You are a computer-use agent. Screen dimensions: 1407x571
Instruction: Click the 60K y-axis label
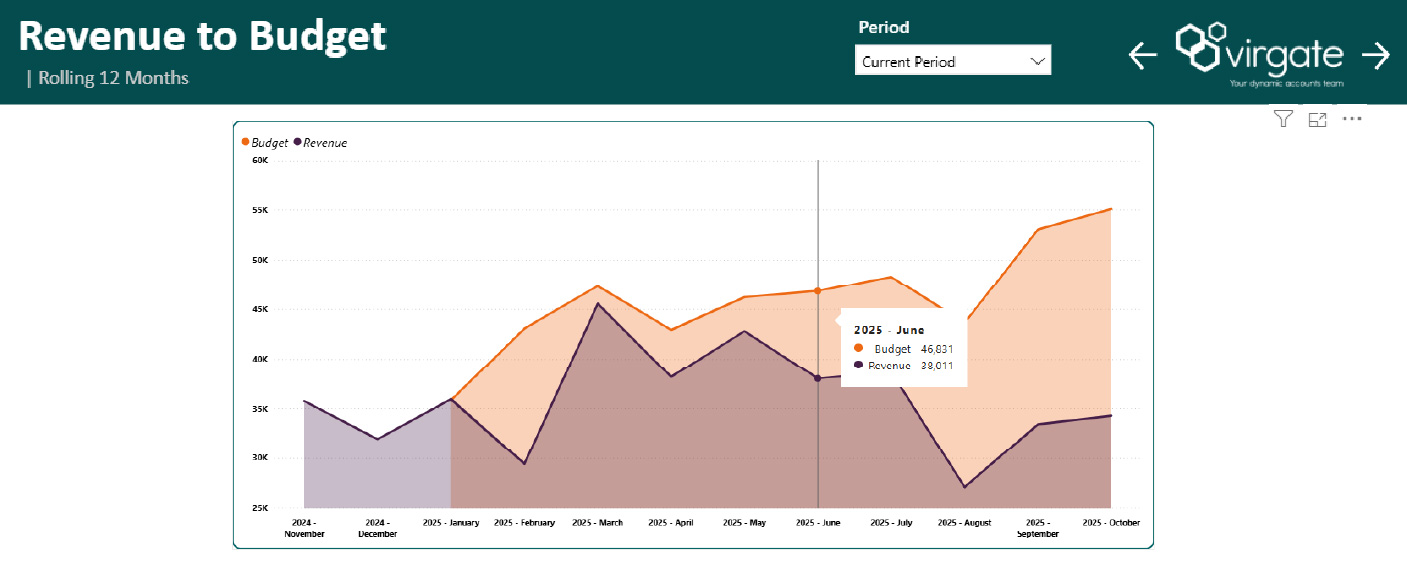tap(259, 160)
